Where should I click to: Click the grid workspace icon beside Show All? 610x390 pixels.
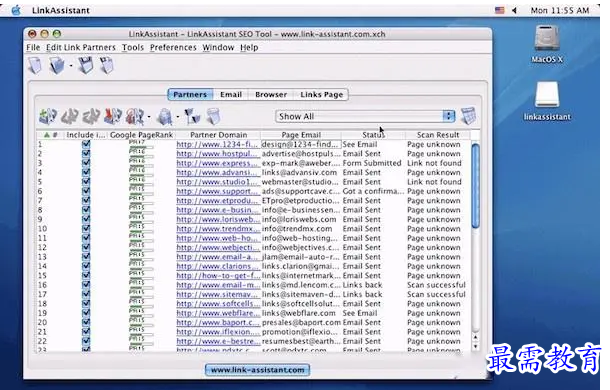pyautogui.click(x=468, y=116)
